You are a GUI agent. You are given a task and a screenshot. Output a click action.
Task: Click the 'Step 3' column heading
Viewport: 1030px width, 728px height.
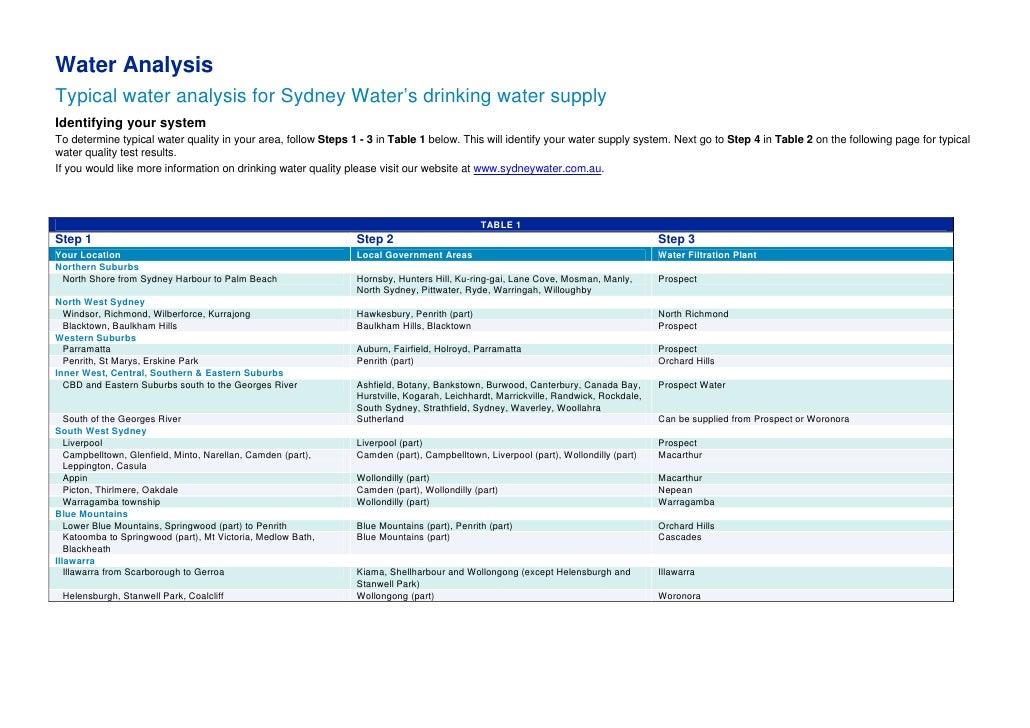click(676, 239)
